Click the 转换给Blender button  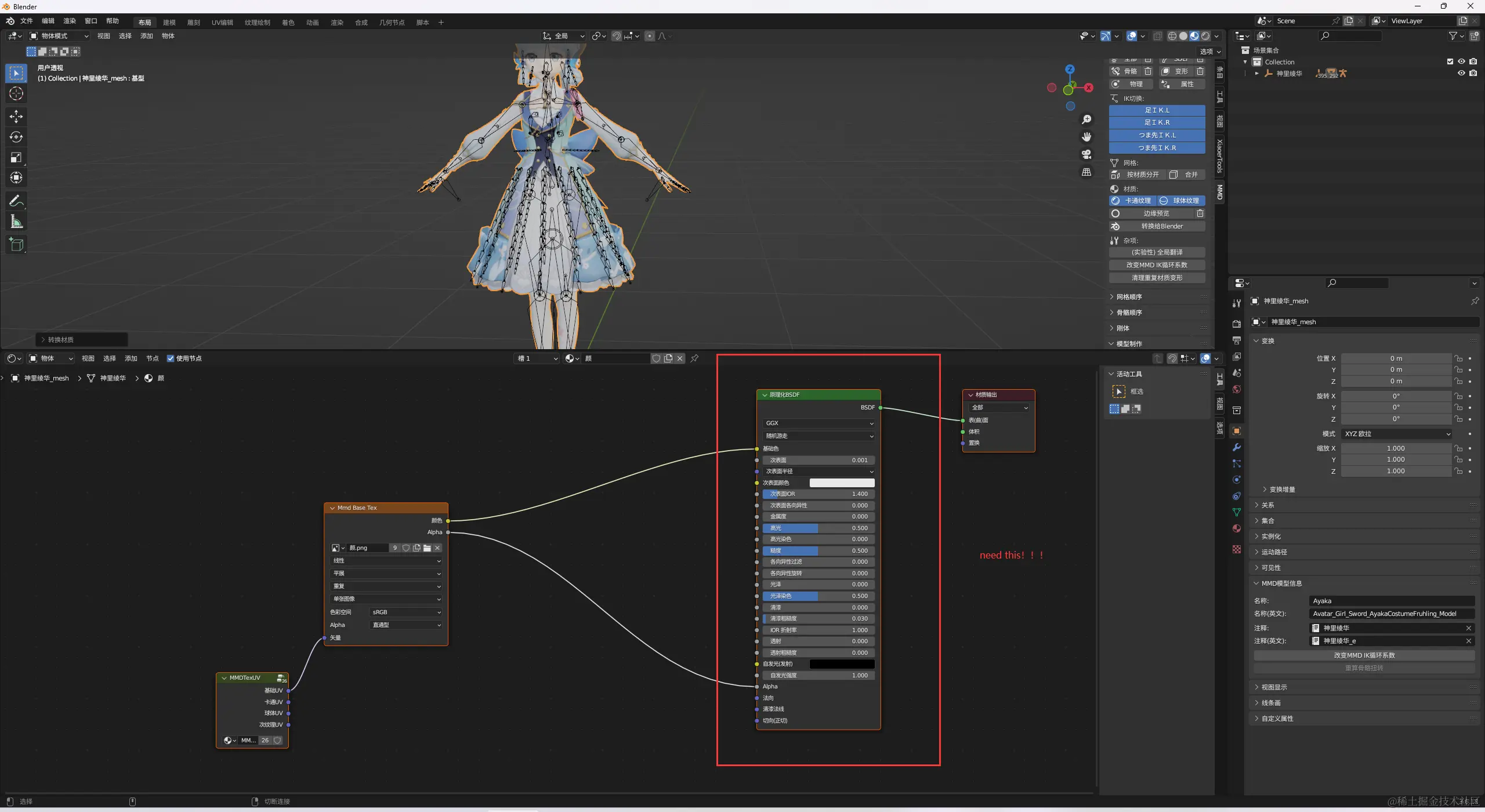tap(1161, 226)
